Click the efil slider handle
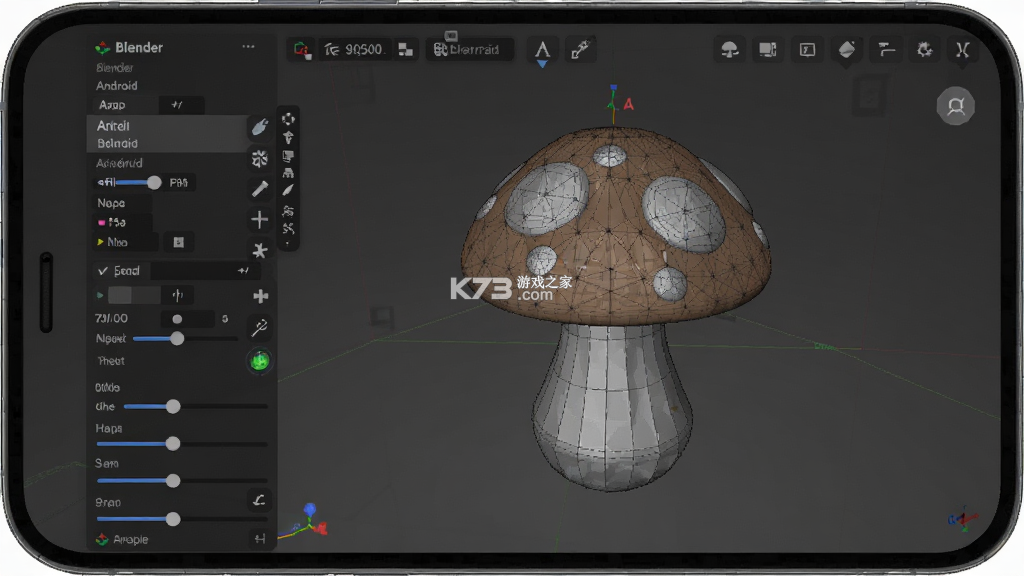Image resolution: width=1024 pixels, height=576 pixels. pyautogui.click(x=154, y=183)
